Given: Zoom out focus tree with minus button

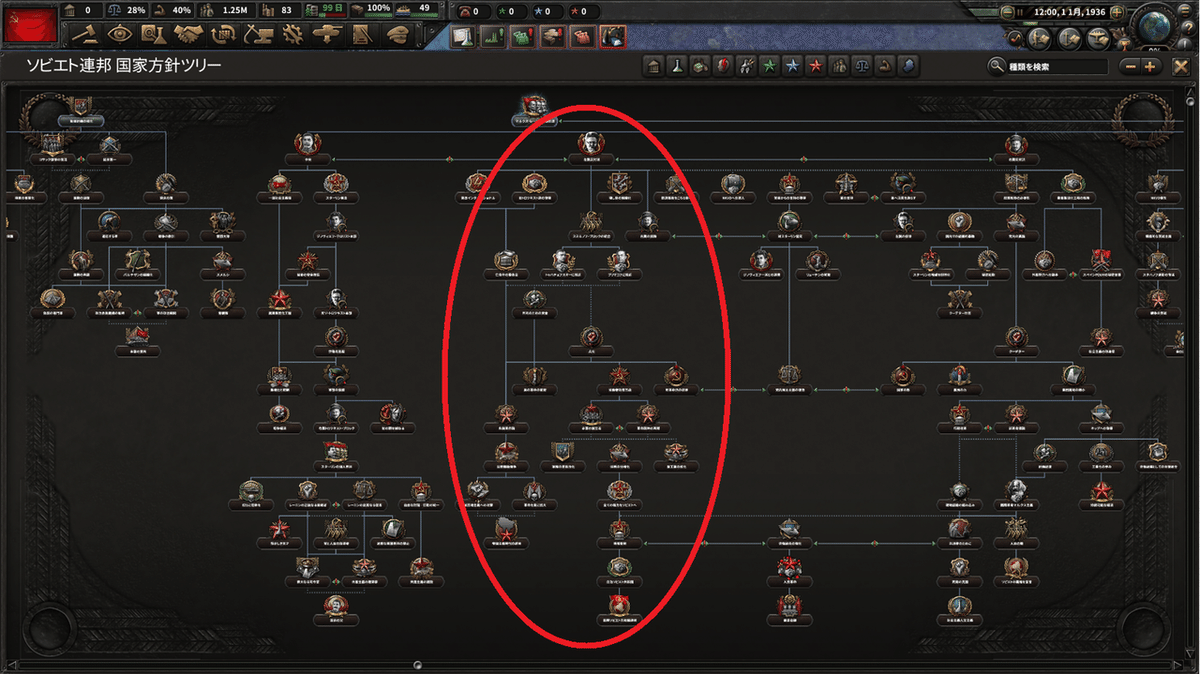Looking at the screenshot, I should tap(1130, 67).
